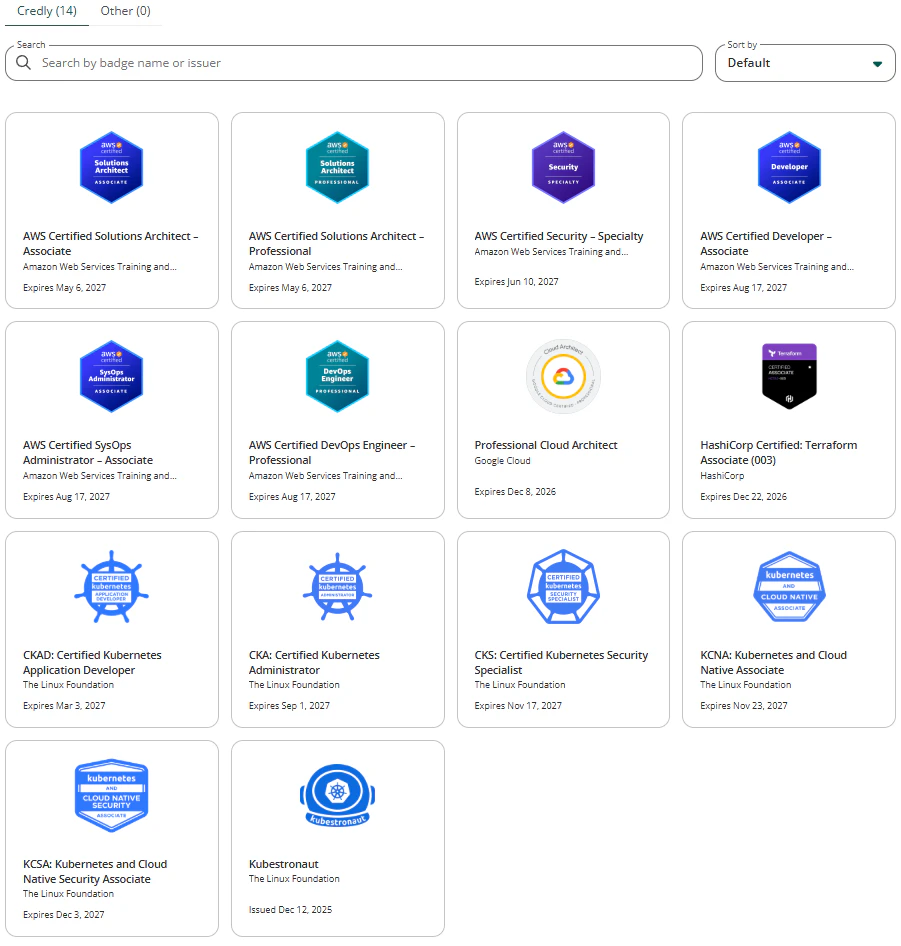Click the search magnifier icon
The height and width of the screenshot is (946, 901).
[24, 63]
